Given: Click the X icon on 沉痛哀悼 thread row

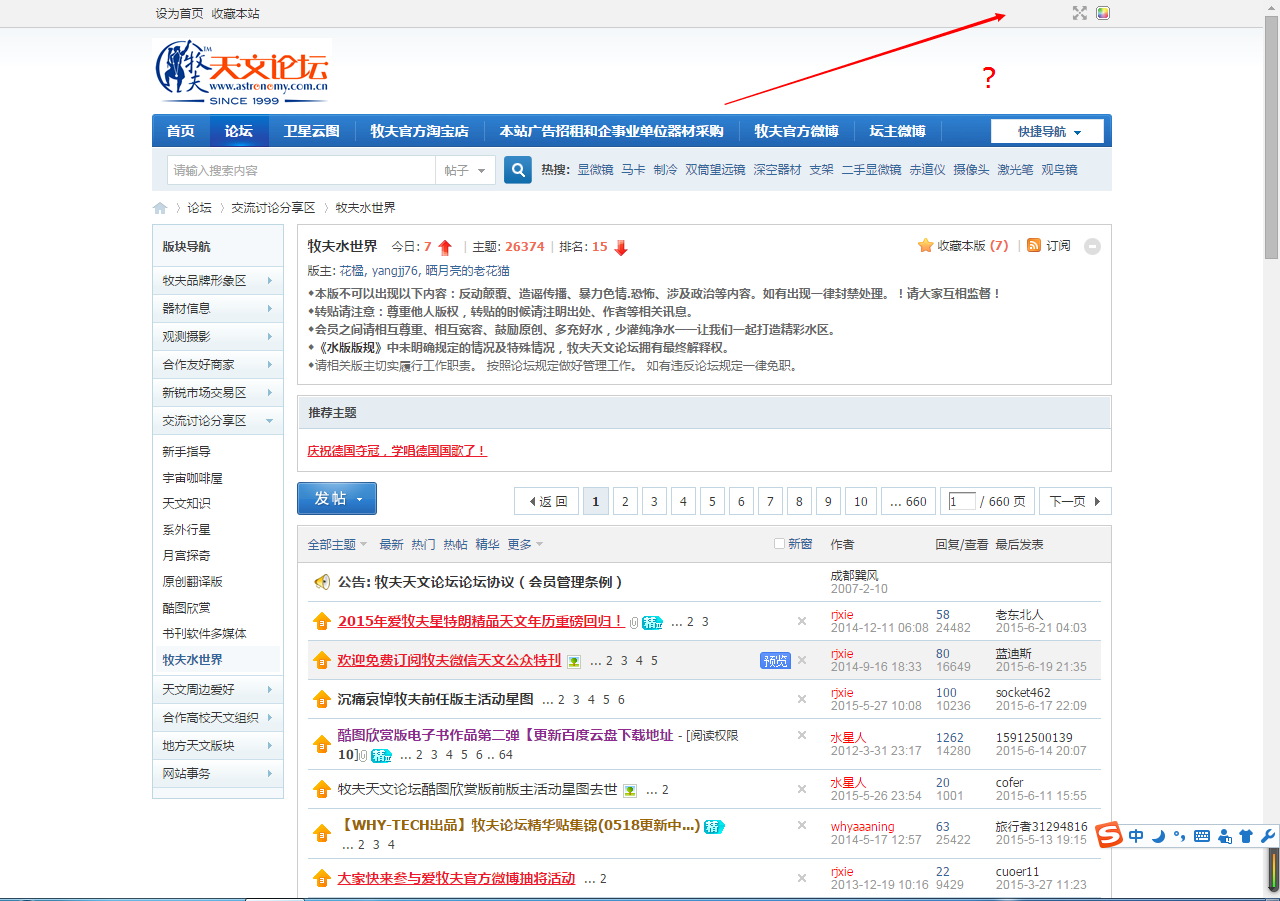Looking at the screenshot, I should [801, 699].
